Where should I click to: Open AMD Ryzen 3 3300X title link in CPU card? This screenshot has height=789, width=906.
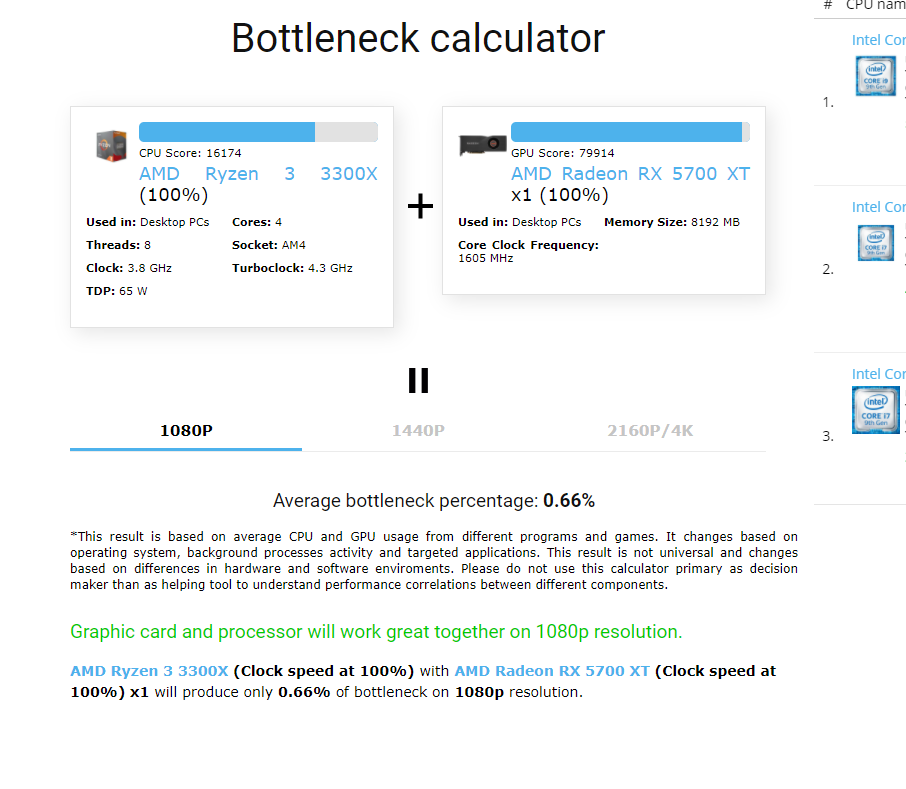(258, 174)
